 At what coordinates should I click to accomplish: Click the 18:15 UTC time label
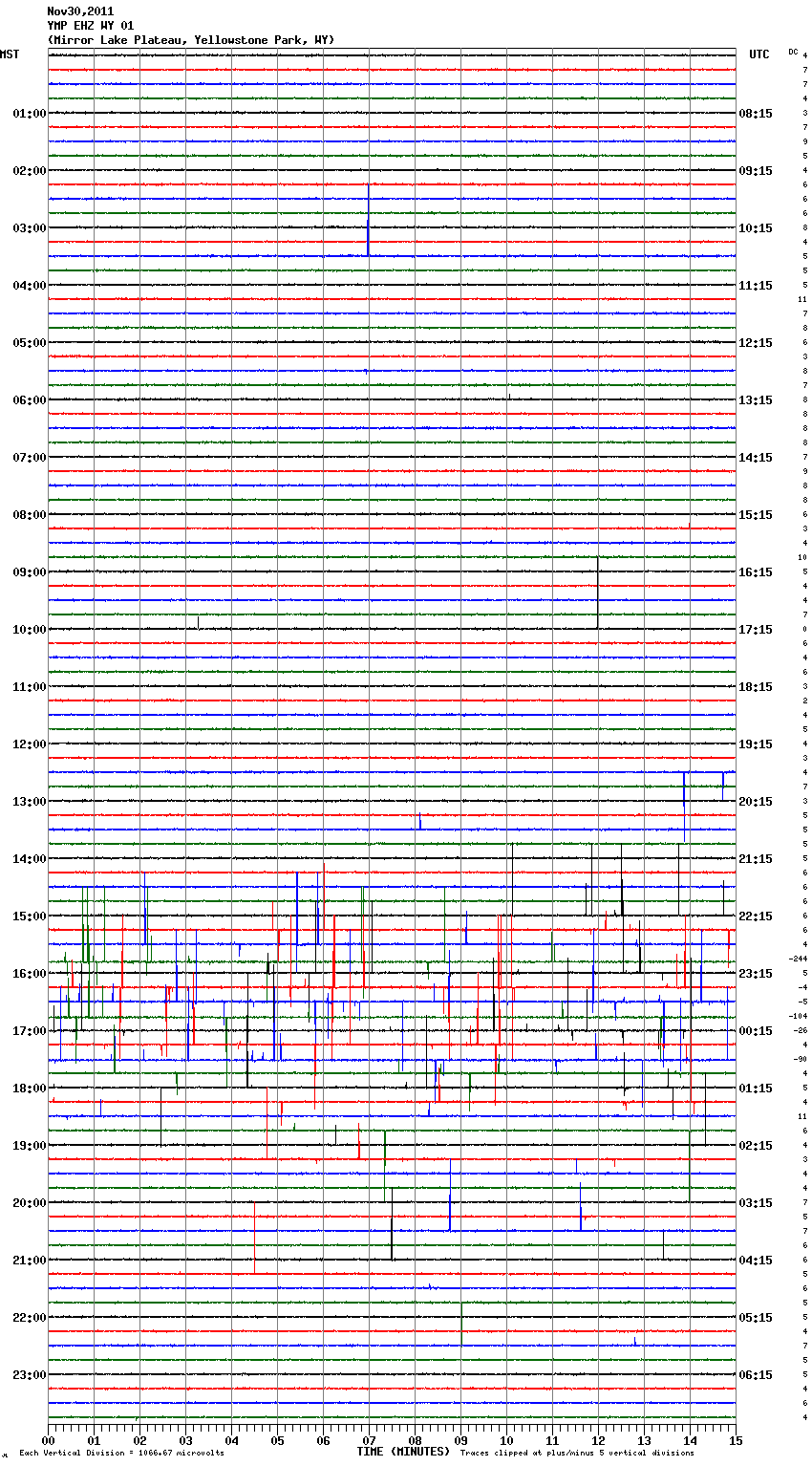click(756, 687)
